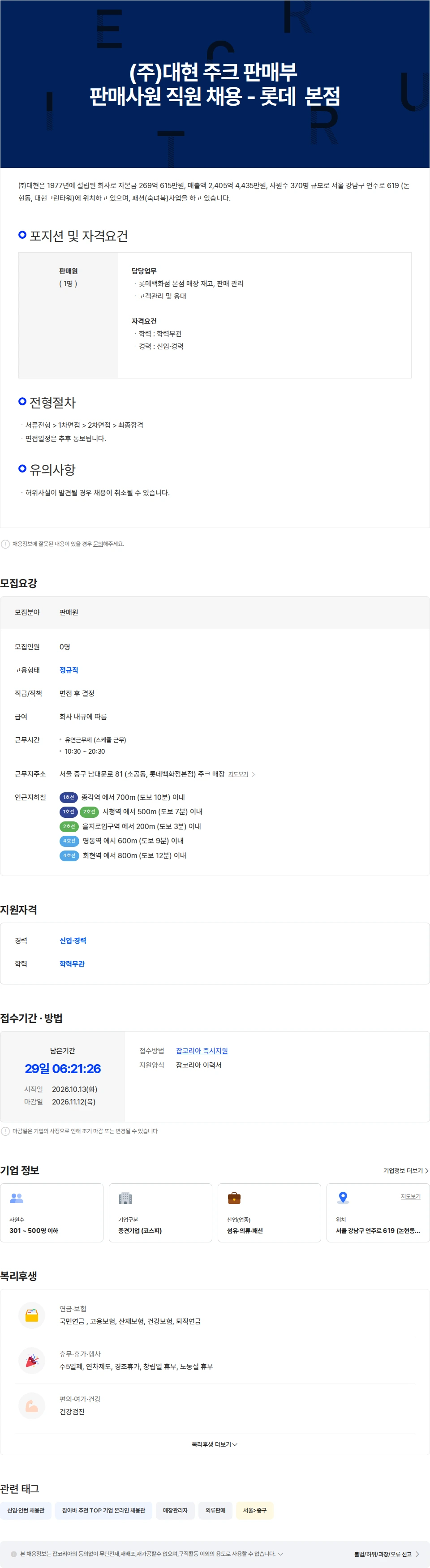Click the 4호선 badge next to 회현역
Viewport: 430px width, 1568px height.
pyautogui.click(x=69, y=856)
